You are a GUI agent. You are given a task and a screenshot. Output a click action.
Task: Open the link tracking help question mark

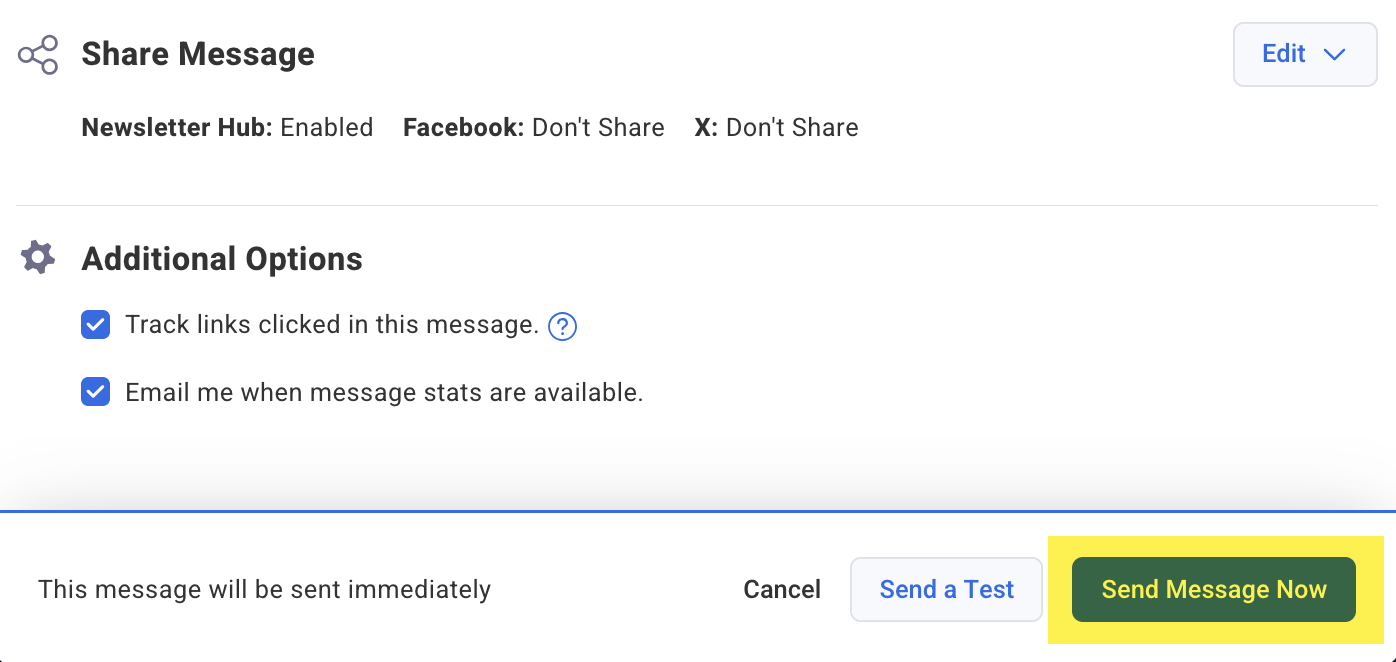click(x=562, y=325)
